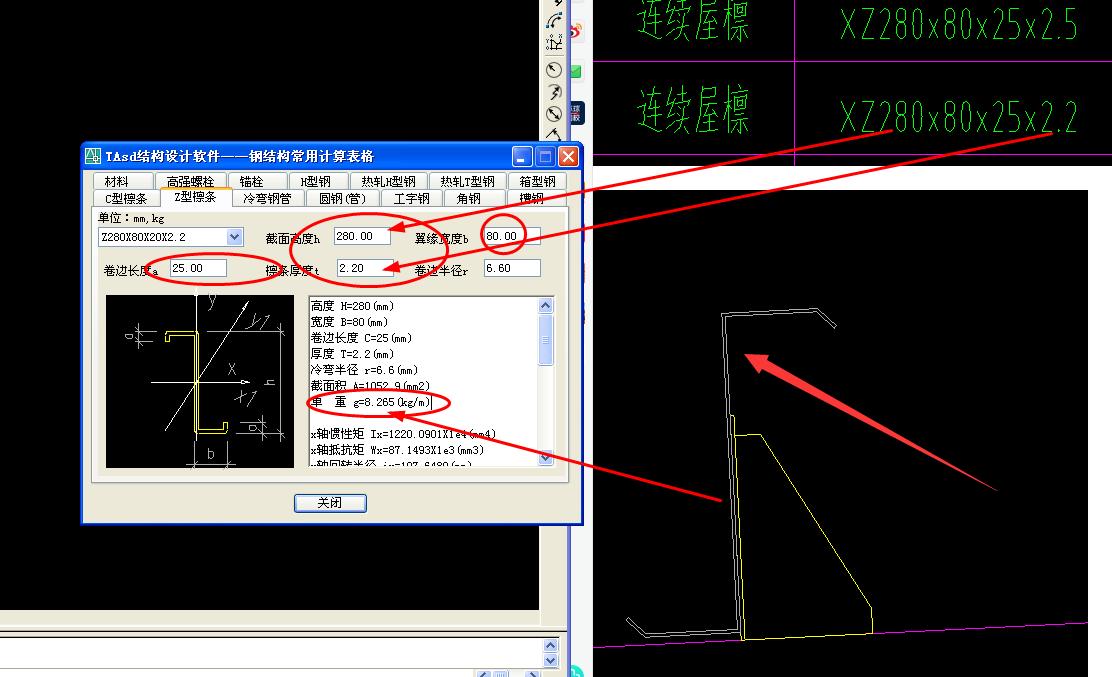
Task: Switch to the 箱型钢 tab
Action: click(537, 181)
